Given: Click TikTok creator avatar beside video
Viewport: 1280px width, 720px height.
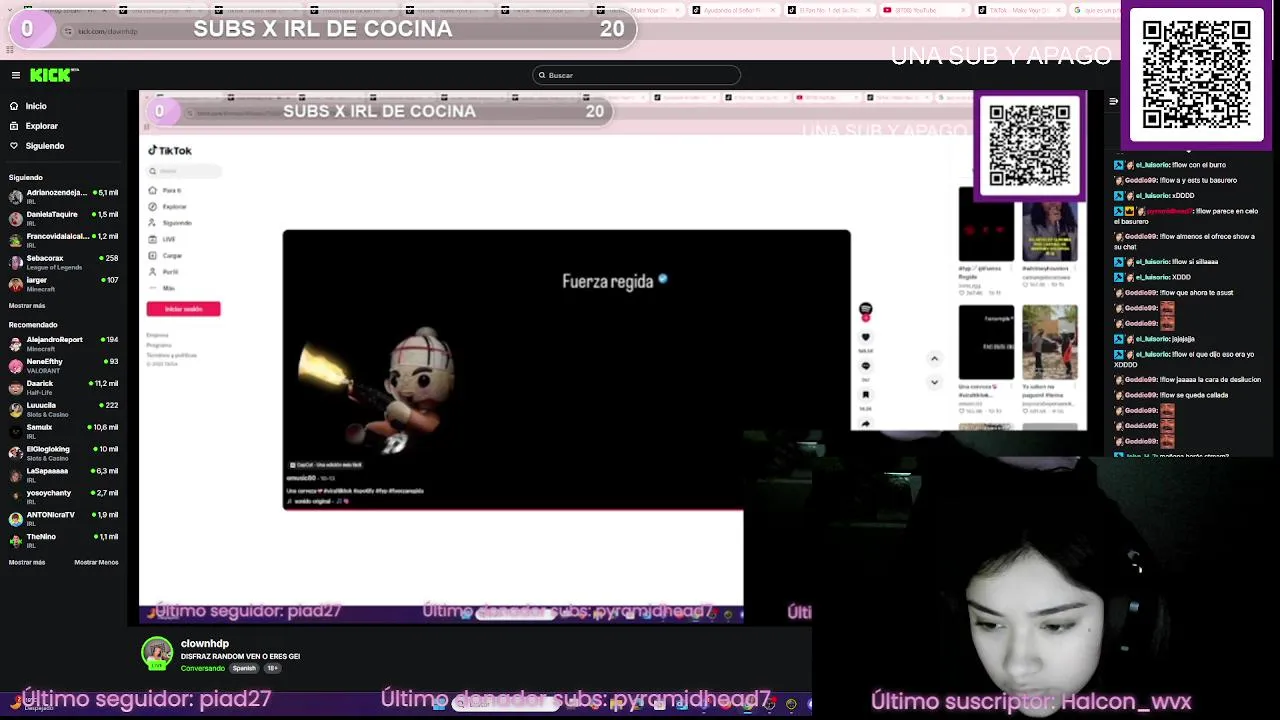Looking at the screenshot, I should click(x=866, y=310).
